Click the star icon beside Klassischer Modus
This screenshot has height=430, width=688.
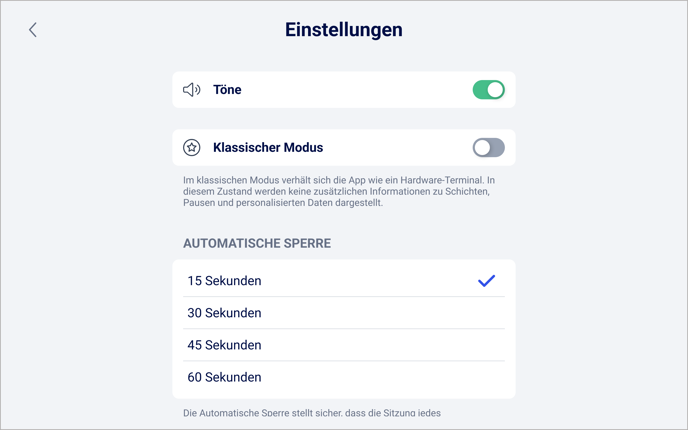point(192,148)
